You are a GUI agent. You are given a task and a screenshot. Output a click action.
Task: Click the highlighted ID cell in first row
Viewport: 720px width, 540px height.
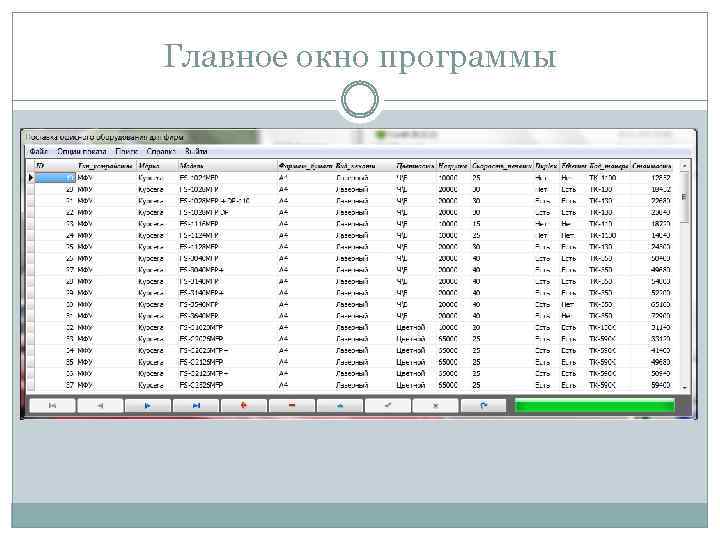pos(55,177)
